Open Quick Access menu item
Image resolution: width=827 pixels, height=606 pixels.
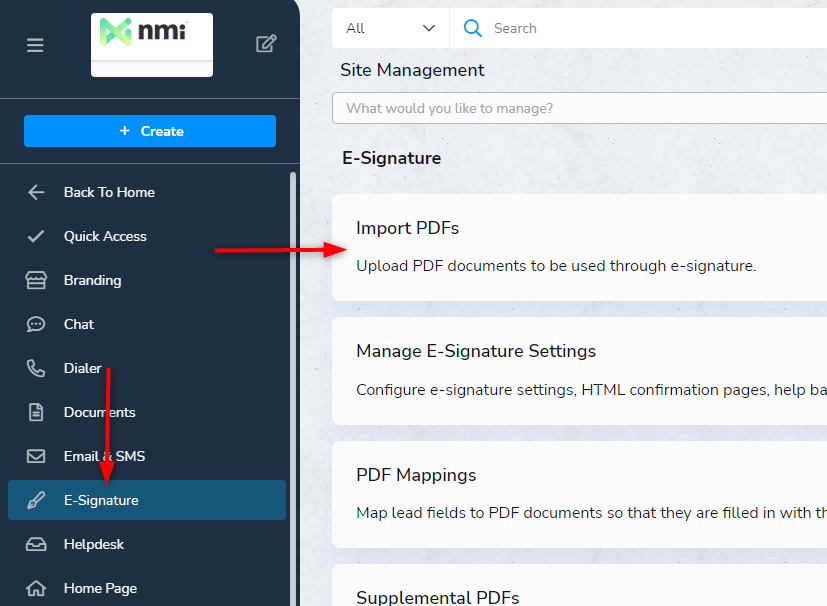coord(105,236)
